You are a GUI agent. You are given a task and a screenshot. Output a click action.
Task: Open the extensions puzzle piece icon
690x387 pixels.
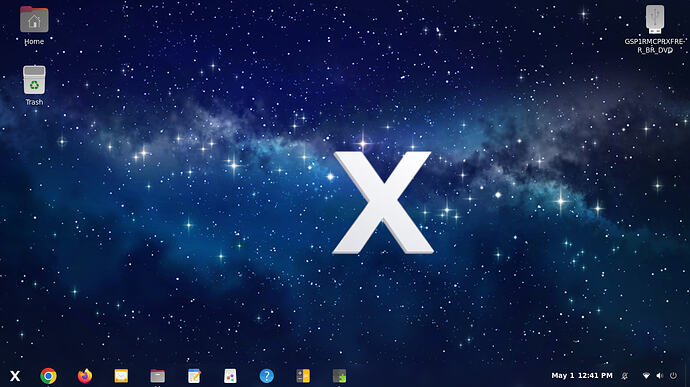pos(339,376)
